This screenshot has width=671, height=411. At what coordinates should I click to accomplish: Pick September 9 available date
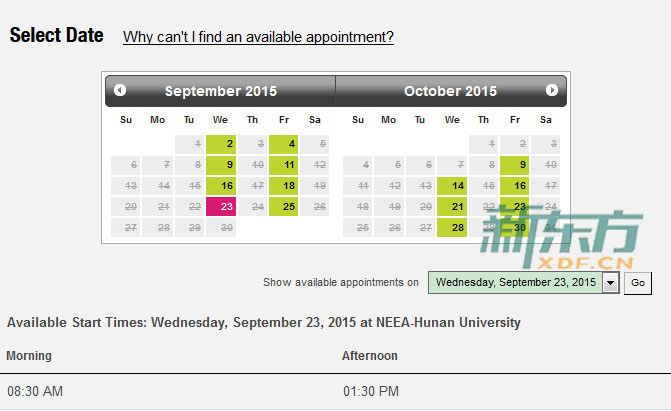pyautogui.click(x=221, y=165)
